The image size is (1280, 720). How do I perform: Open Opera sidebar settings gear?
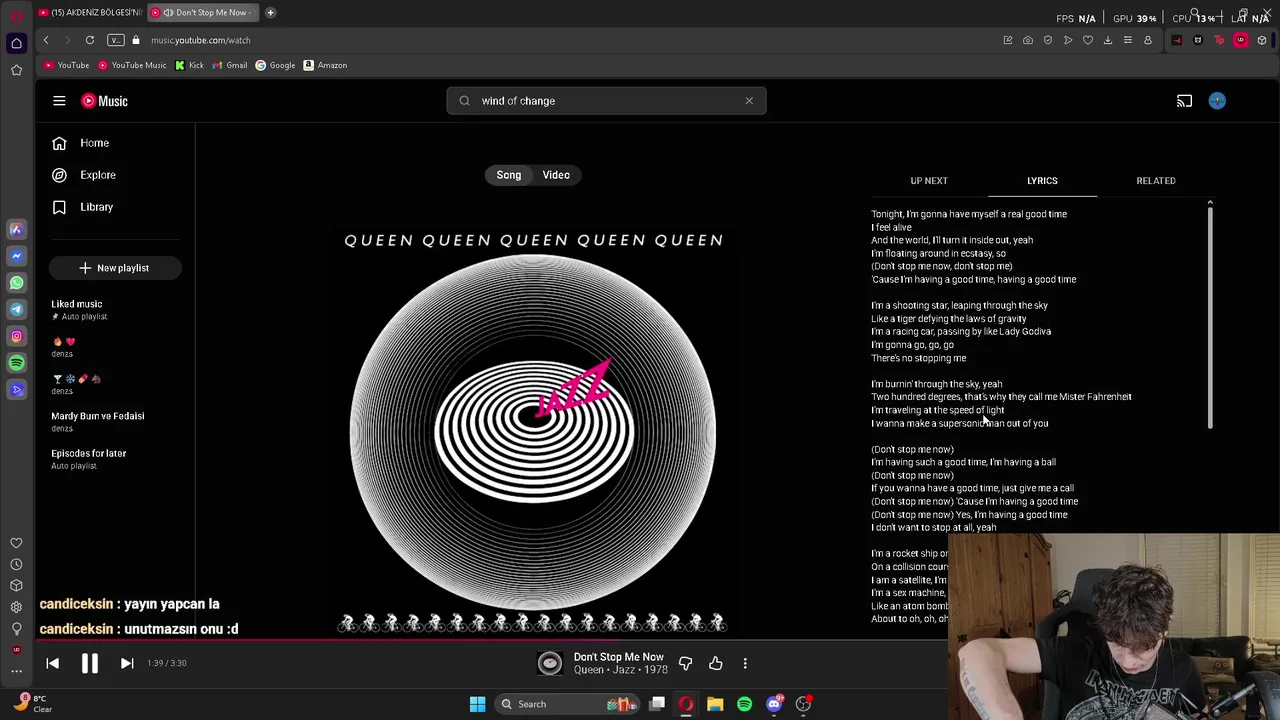coord(16,607)
